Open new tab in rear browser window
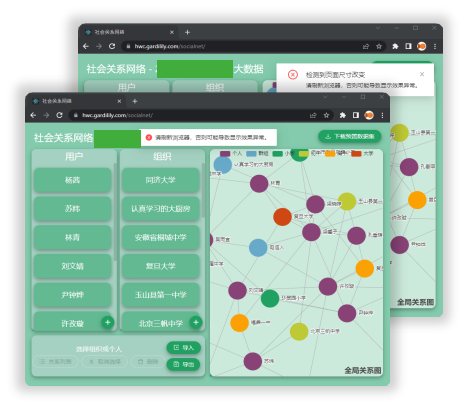 tap(187, 32)
